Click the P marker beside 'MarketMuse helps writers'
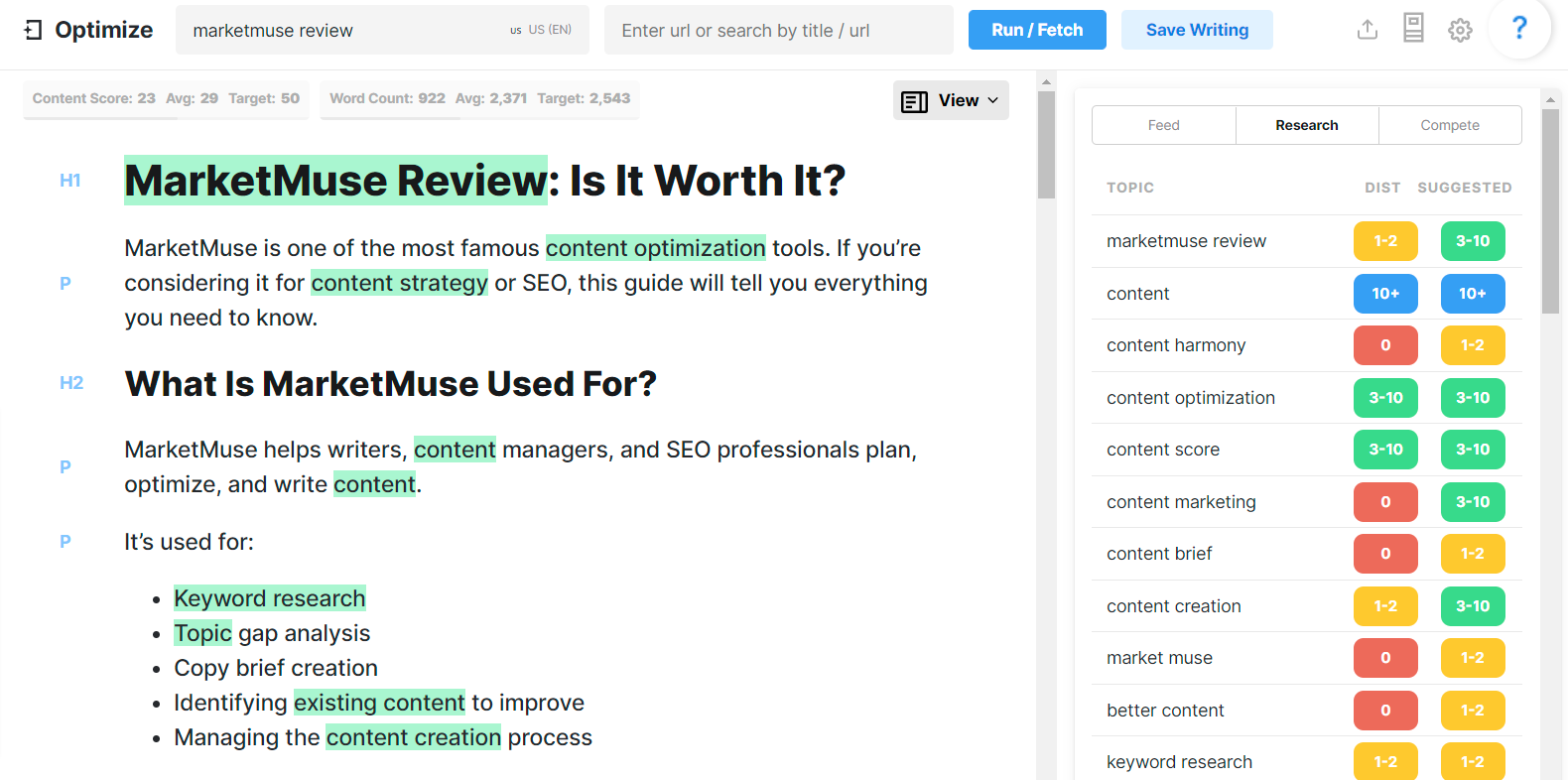The height and width of the screenshot is (780, 1568). (65, 466)
